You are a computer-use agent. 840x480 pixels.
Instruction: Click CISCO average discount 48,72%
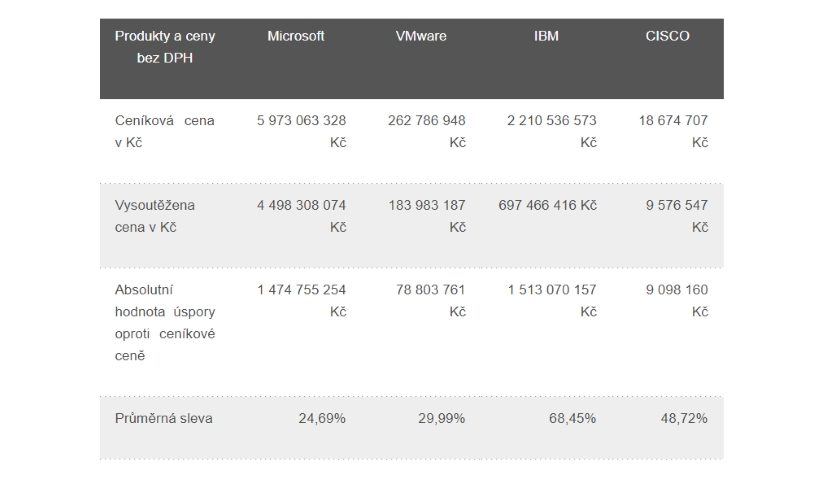[684, 418]
